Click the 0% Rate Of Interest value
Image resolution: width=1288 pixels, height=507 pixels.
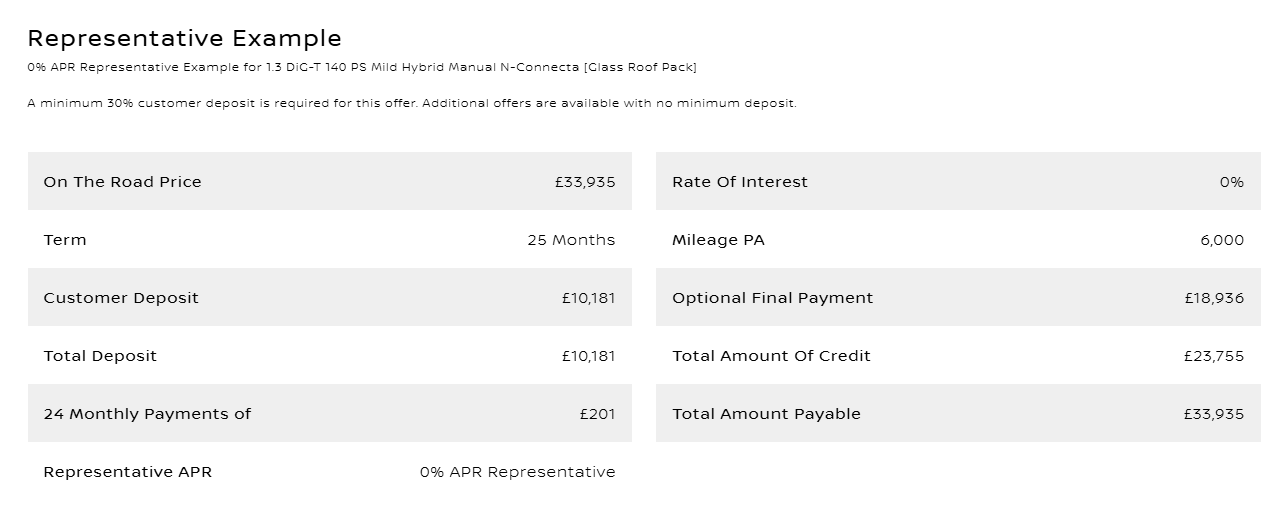coord(1231,182)
